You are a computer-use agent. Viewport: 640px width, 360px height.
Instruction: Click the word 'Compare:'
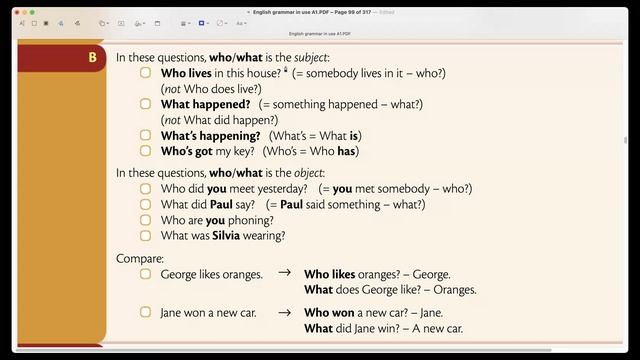tap(140, 259)
